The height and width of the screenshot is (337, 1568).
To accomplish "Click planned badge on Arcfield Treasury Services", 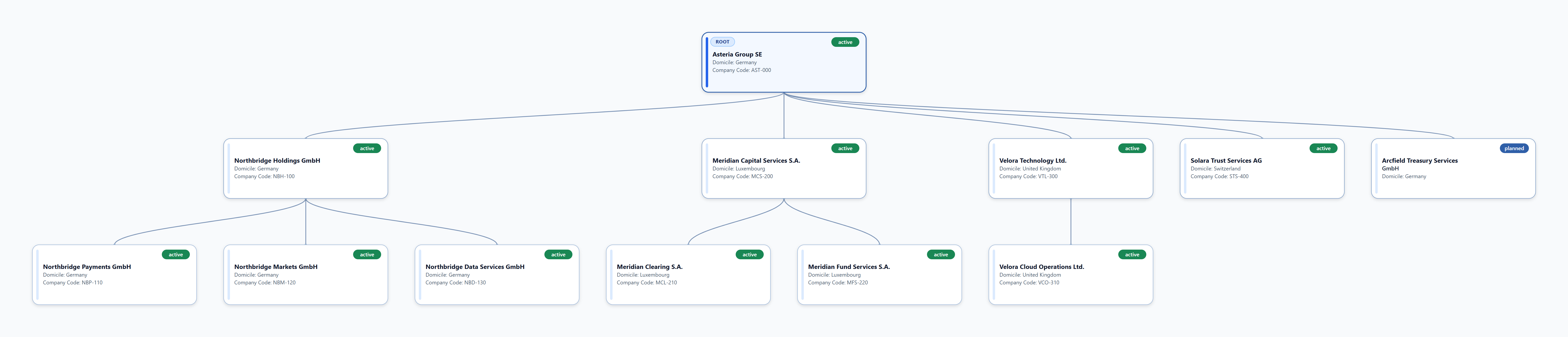I will (1514, 148).
